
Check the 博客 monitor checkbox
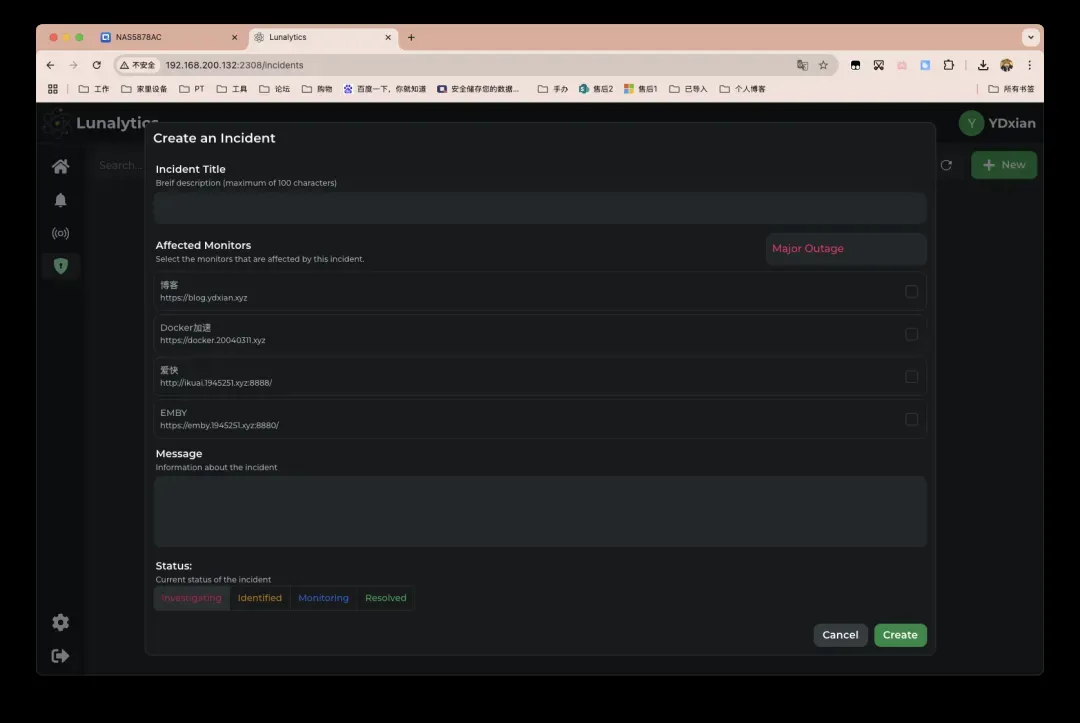(911, 292)
